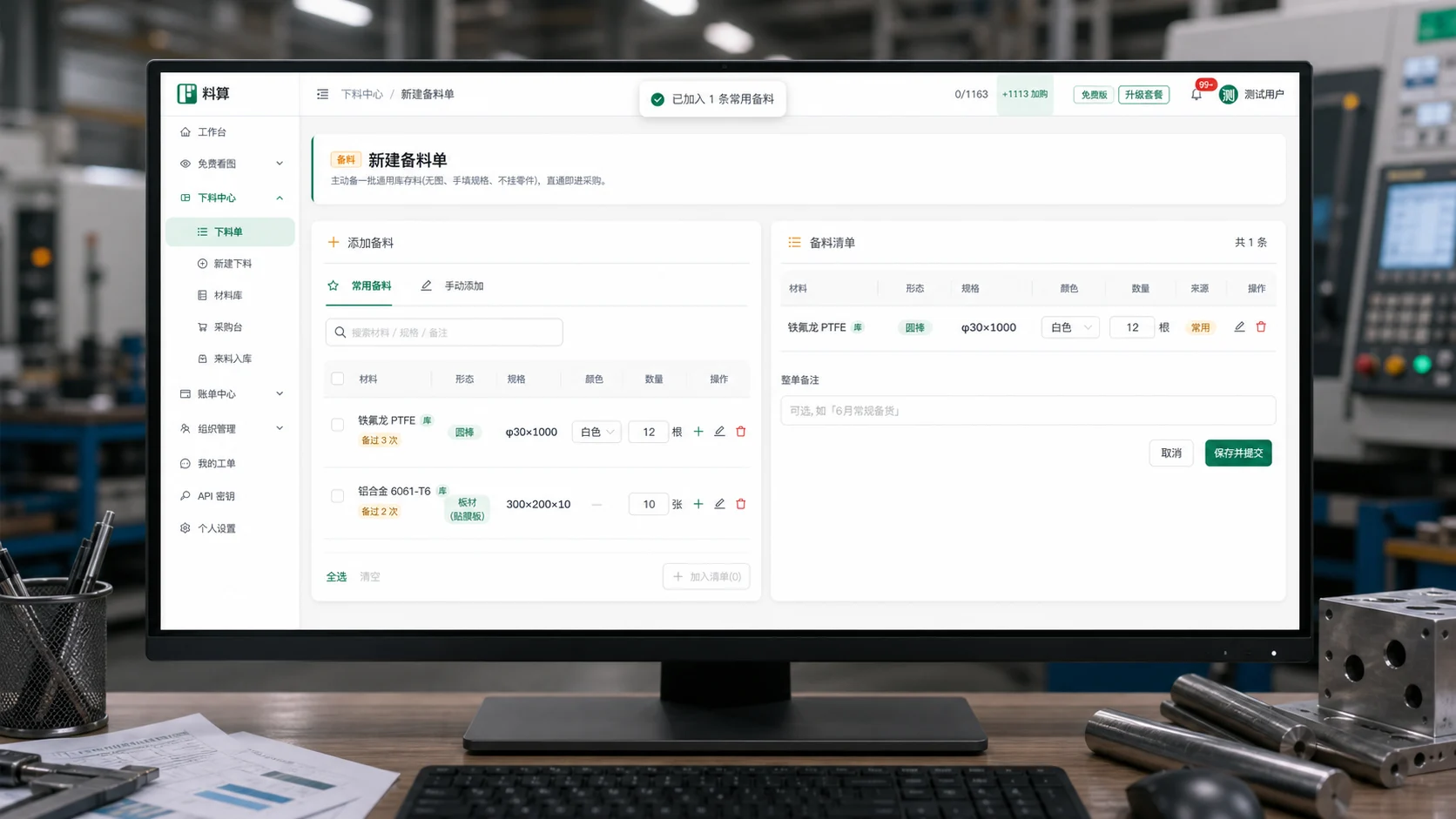
Task: Click the green user avatar icon
Action: [x=1228, y=94]
